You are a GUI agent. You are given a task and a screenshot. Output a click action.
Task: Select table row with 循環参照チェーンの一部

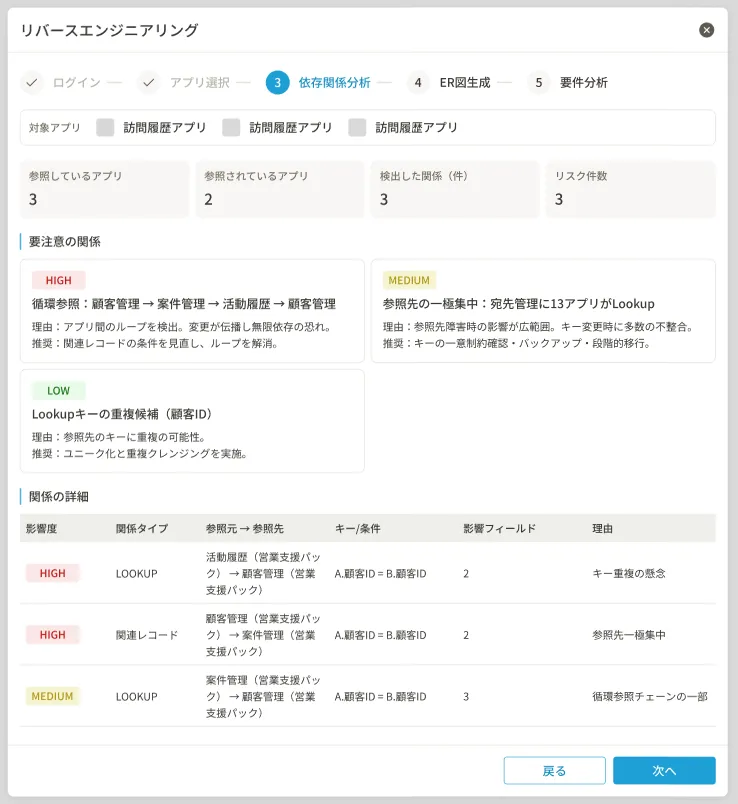[x=368, y=696]
